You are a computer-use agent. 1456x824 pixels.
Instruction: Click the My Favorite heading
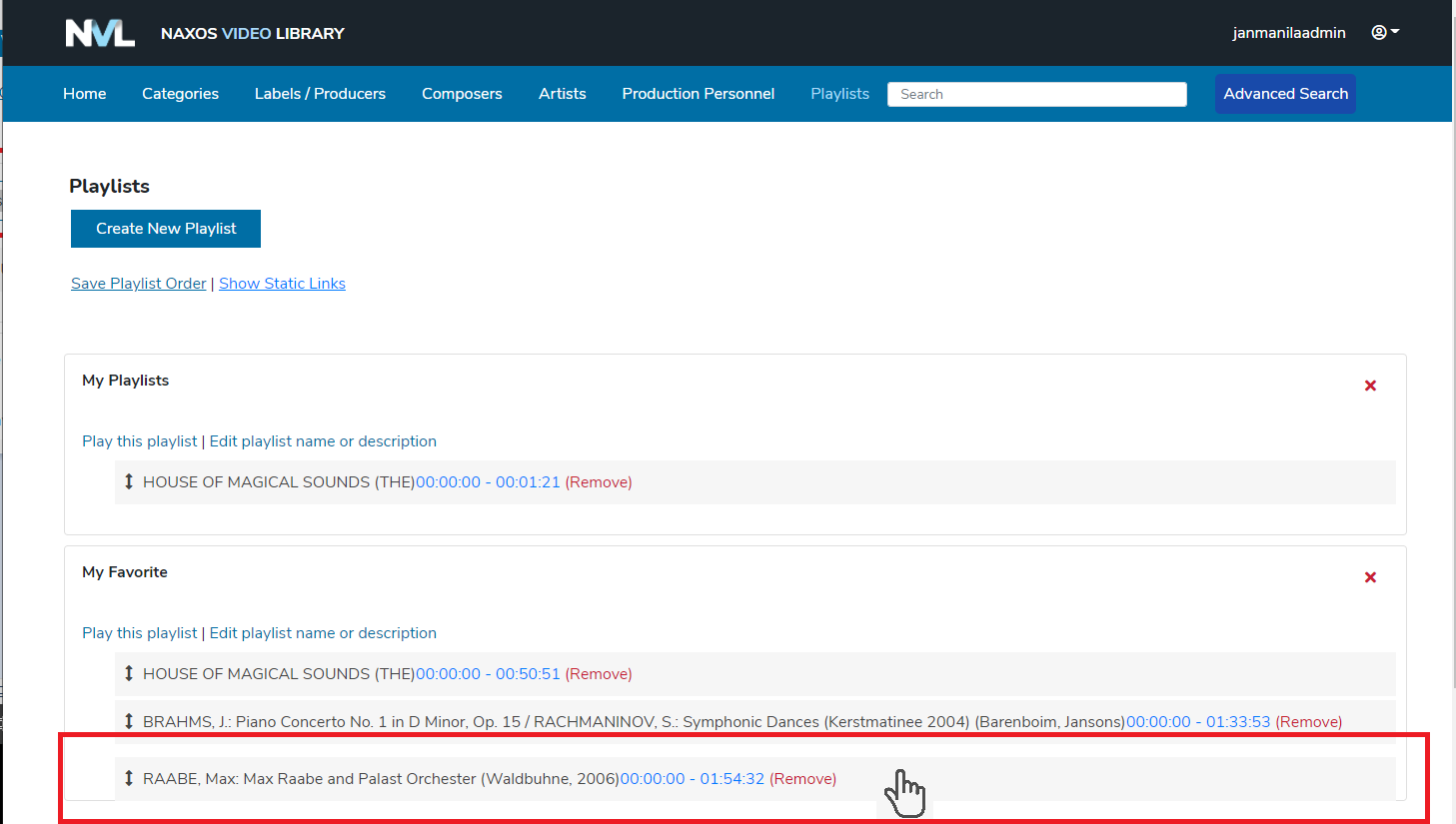tap(125, 572)
